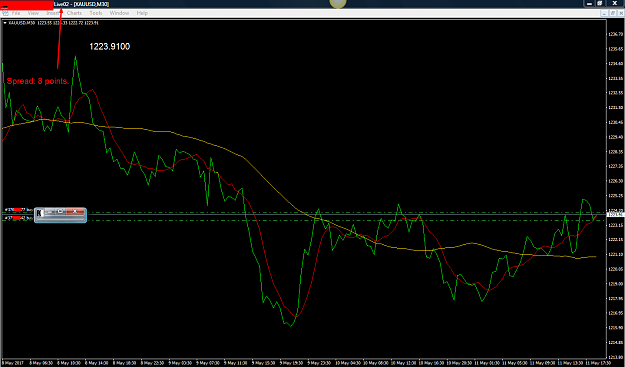The height and width of the screenshot is (367, 625).
Task: Open the Help menu
Action: (x=142, y=13)
